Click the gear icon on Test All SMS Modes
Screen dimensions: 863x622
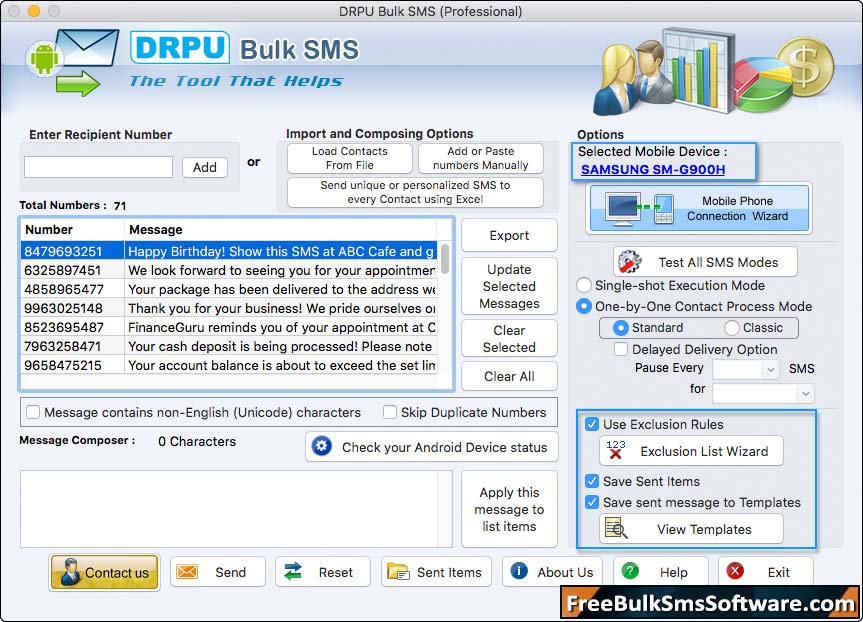(x=629, y=262)
